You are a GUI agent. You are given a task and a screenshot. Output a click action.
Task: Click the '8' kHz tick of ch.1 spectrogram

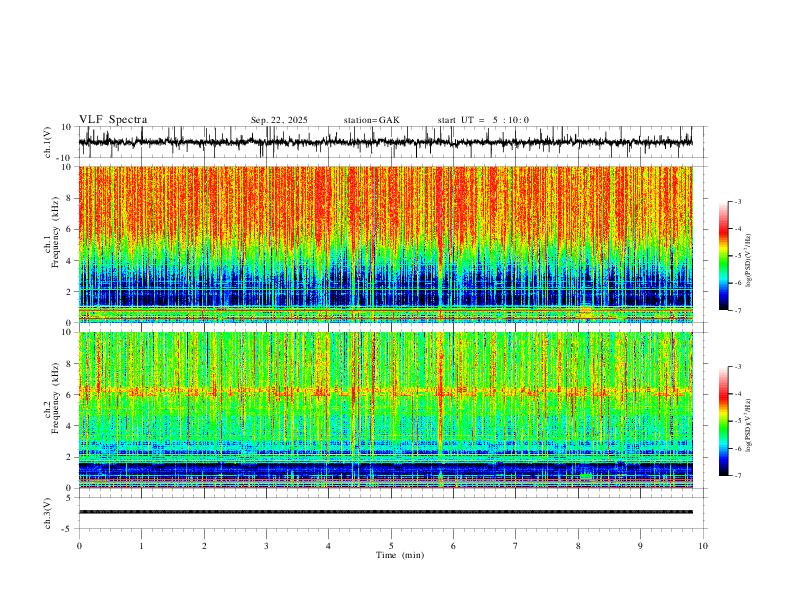click(69, 198)
